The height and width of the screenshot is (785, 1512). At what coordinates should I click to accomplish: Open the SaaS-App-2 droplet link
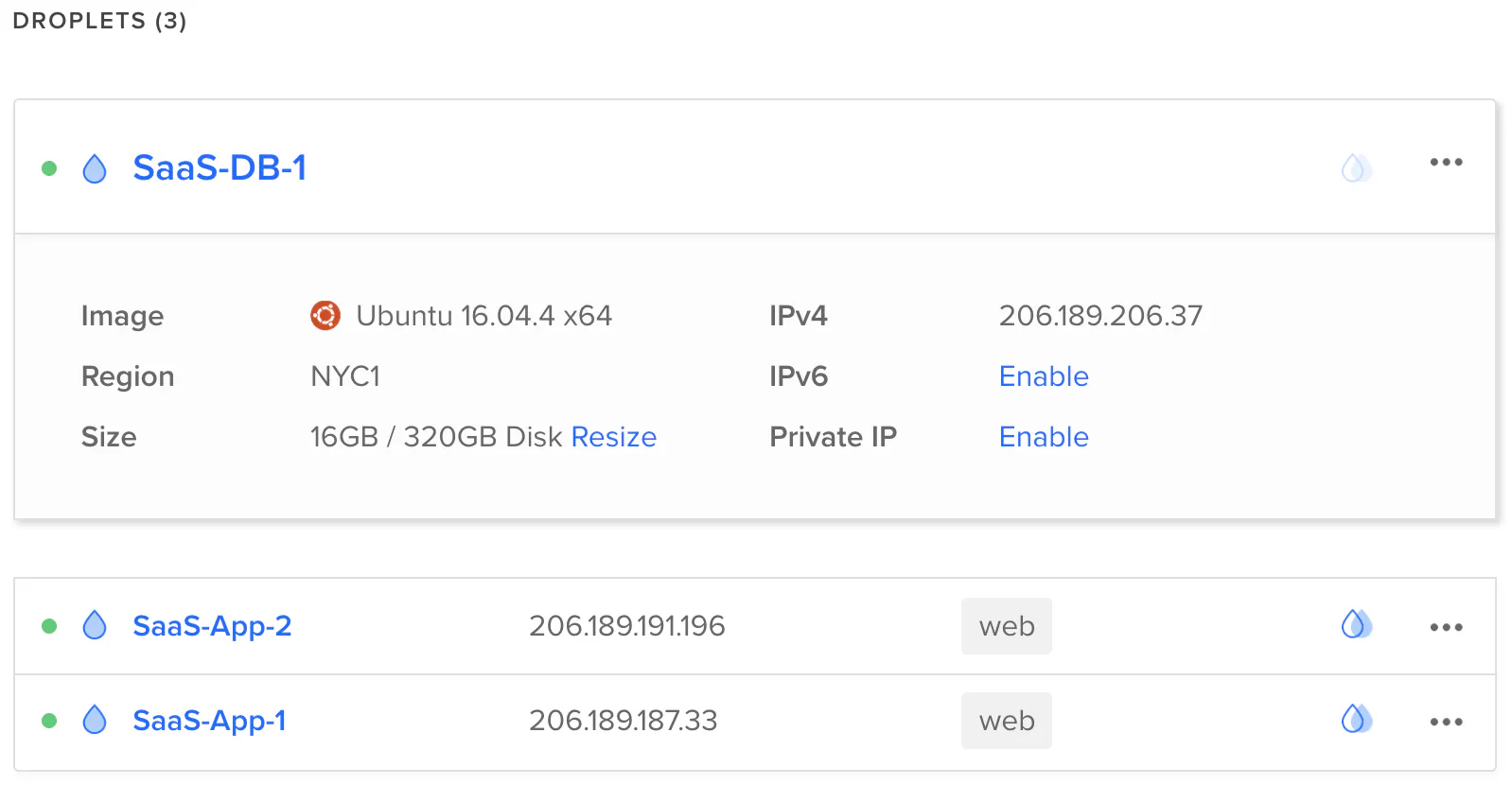tap(212, 626)
